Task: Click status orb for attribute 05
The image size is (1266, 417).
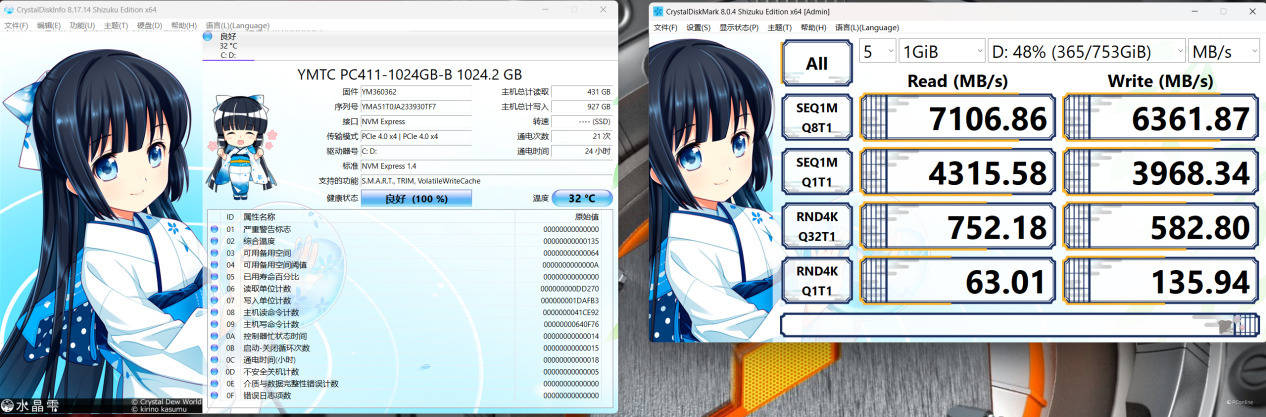Action: 213,277
